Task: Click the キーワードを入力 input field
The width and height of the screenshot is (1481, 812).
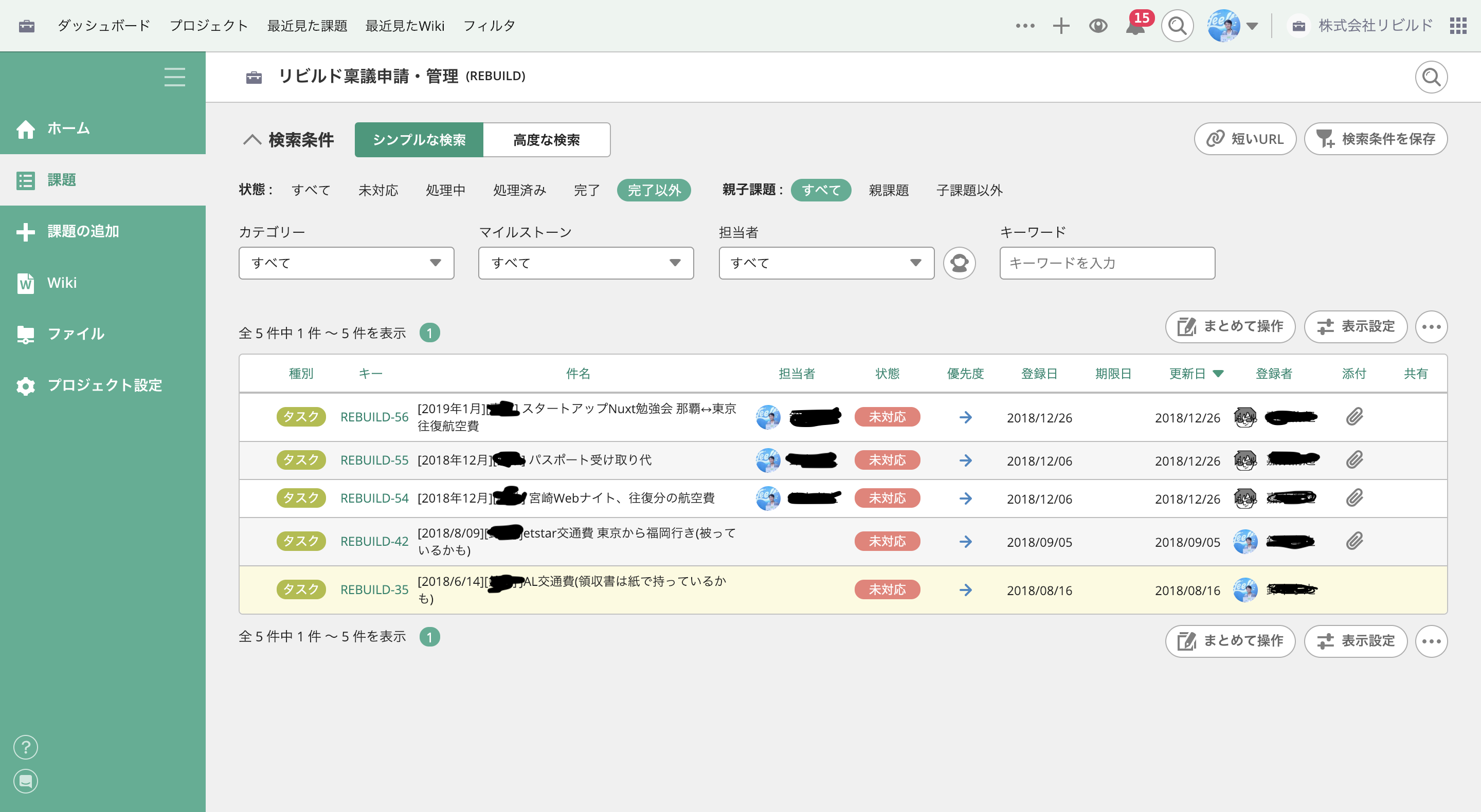Action: point(1106,263)
